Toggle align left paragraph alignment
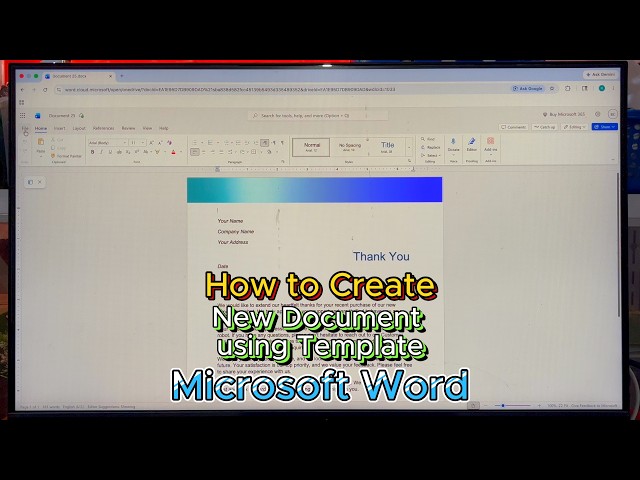Image resolution: width=640 pixels, height=480 pixels. [195, 152]
